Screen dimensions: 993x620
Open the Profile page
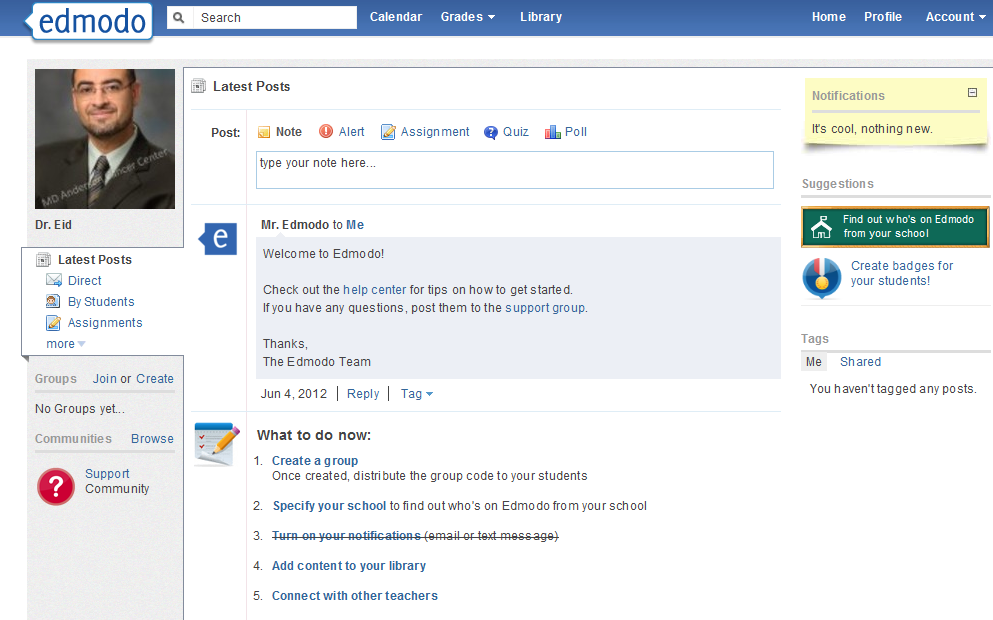883,17
